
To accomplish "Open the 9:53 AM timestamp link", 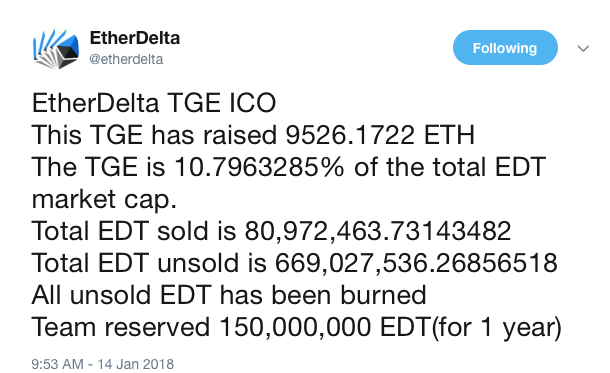I will tap(57, 364).
